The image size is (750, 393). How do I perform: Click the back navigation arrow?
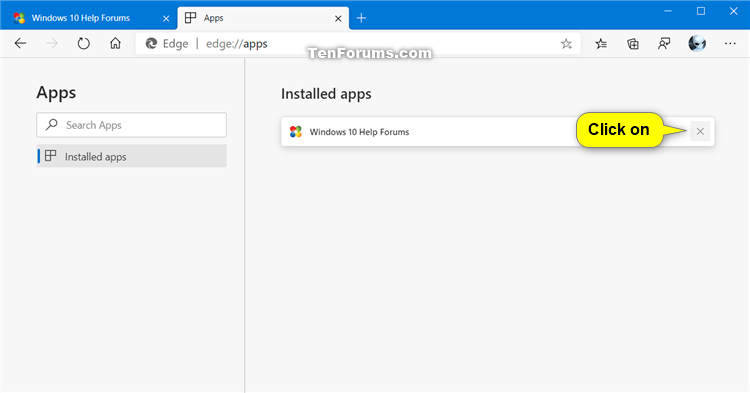20,44
